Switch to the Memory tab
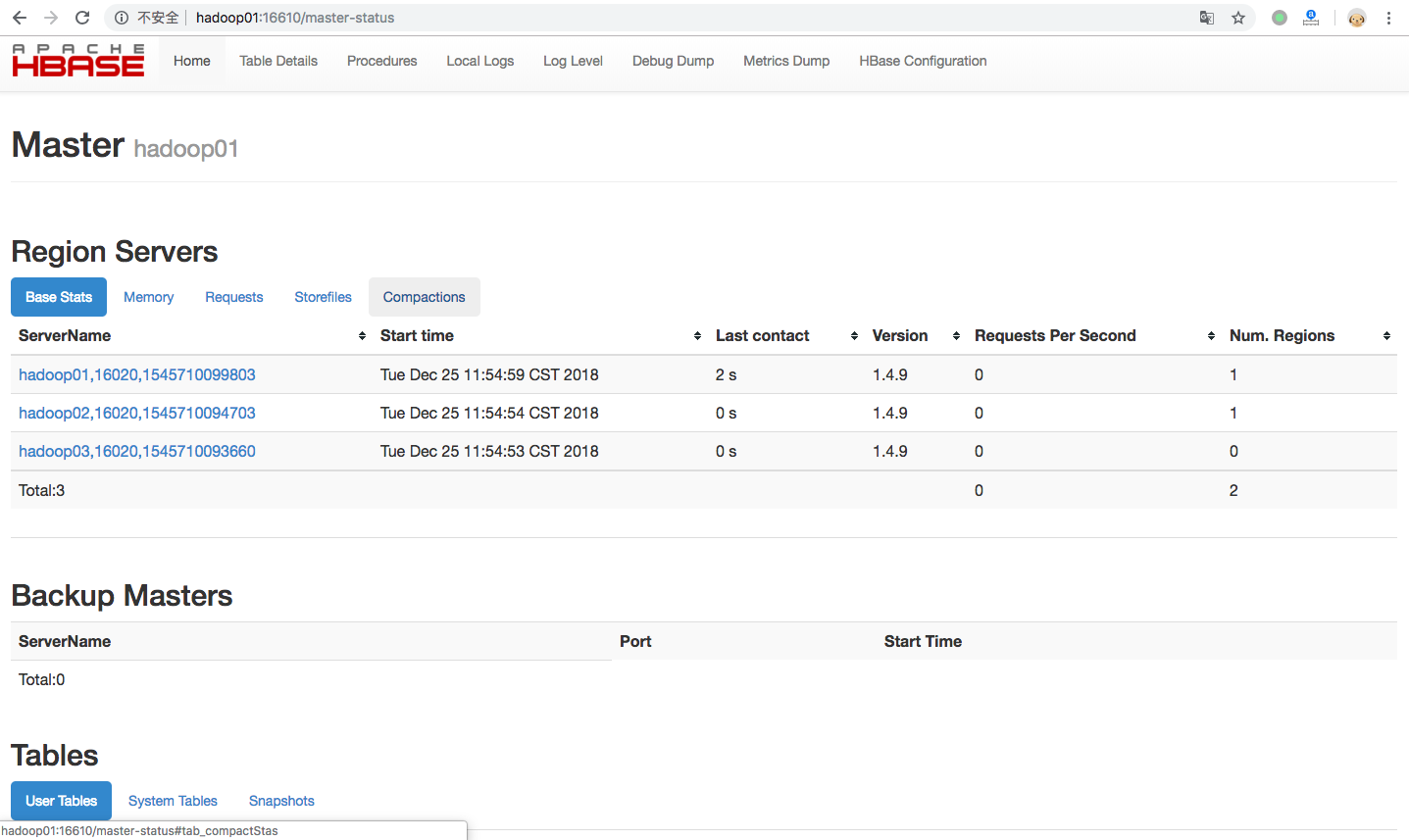The height and width of the screenshot is (840, 1409). (x=149, y=297)
